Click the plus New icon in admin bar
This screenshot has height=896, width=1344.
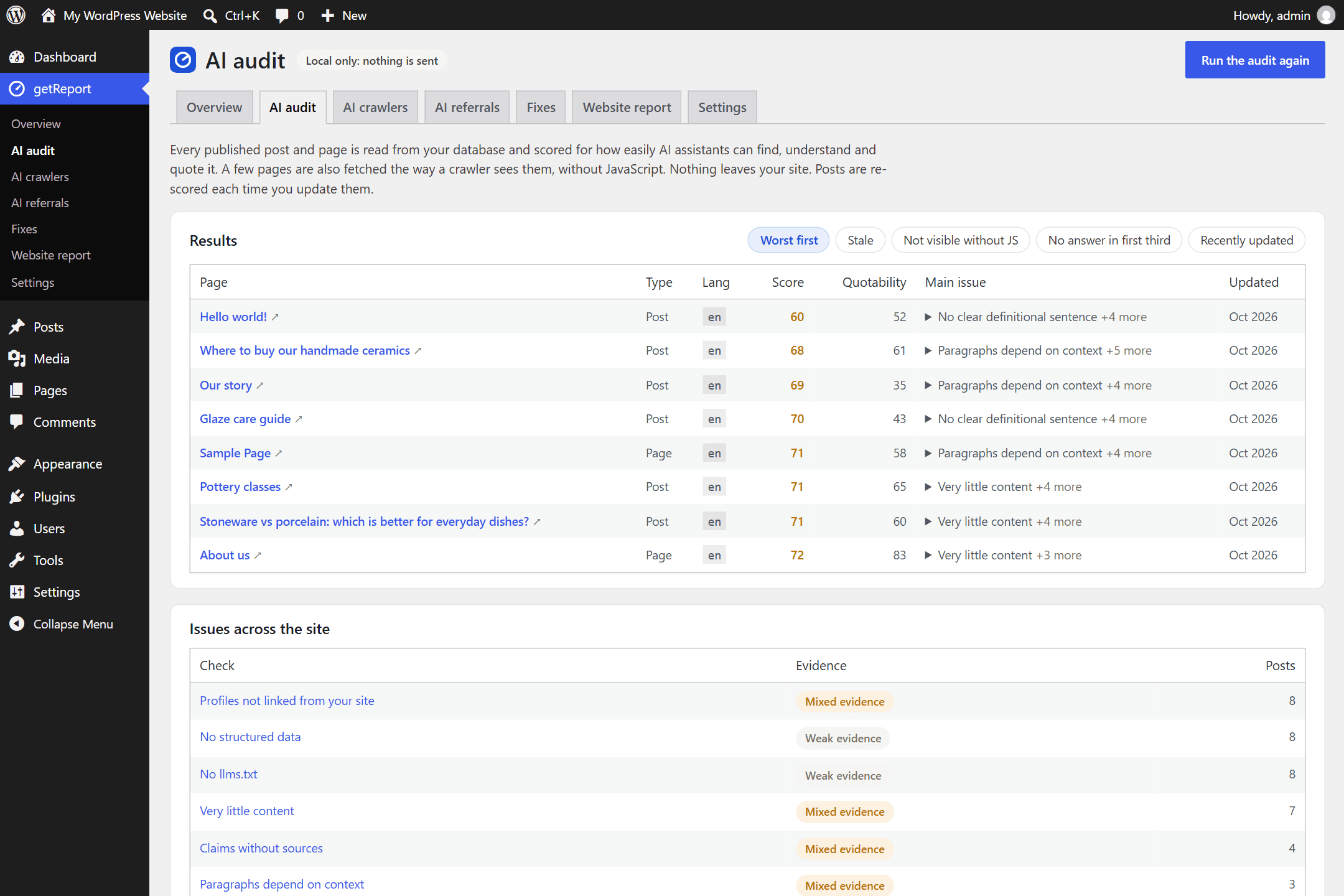[328, 16]
